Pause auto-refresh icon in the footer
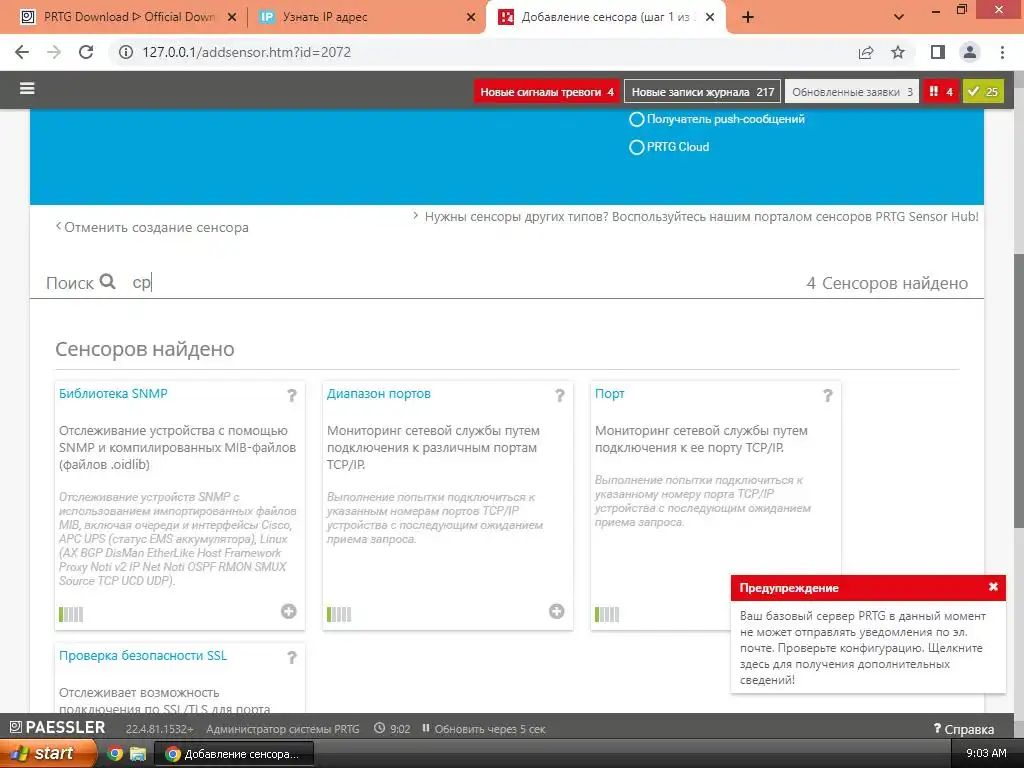Screen dimensions: 1024x768 click(426, 728)
